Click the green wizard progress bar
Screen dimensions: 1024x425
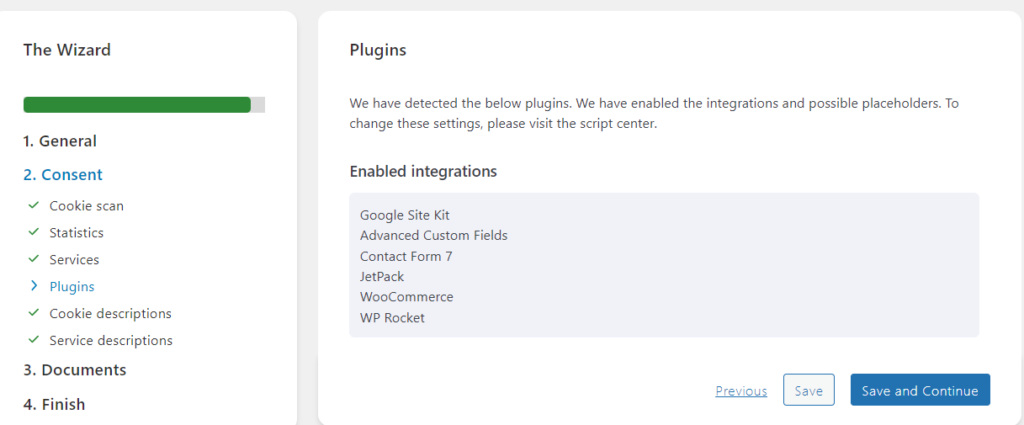137,105
